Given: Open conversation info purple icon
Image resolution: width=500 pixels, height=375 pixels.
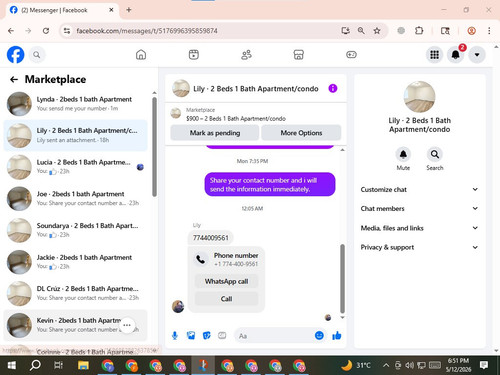Looking at the screenshot, I should coord(333,88).
